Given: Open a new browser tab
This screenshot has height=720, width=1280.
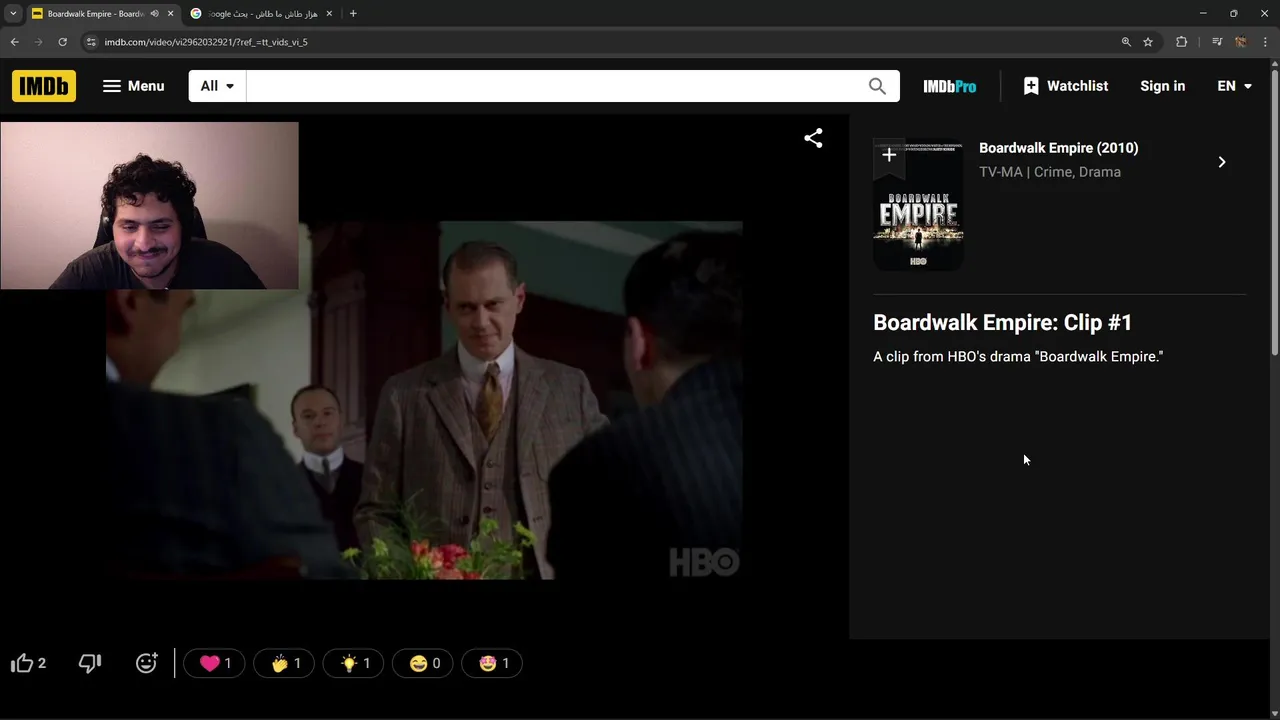Looking at the screenshot, I should 353,14.
